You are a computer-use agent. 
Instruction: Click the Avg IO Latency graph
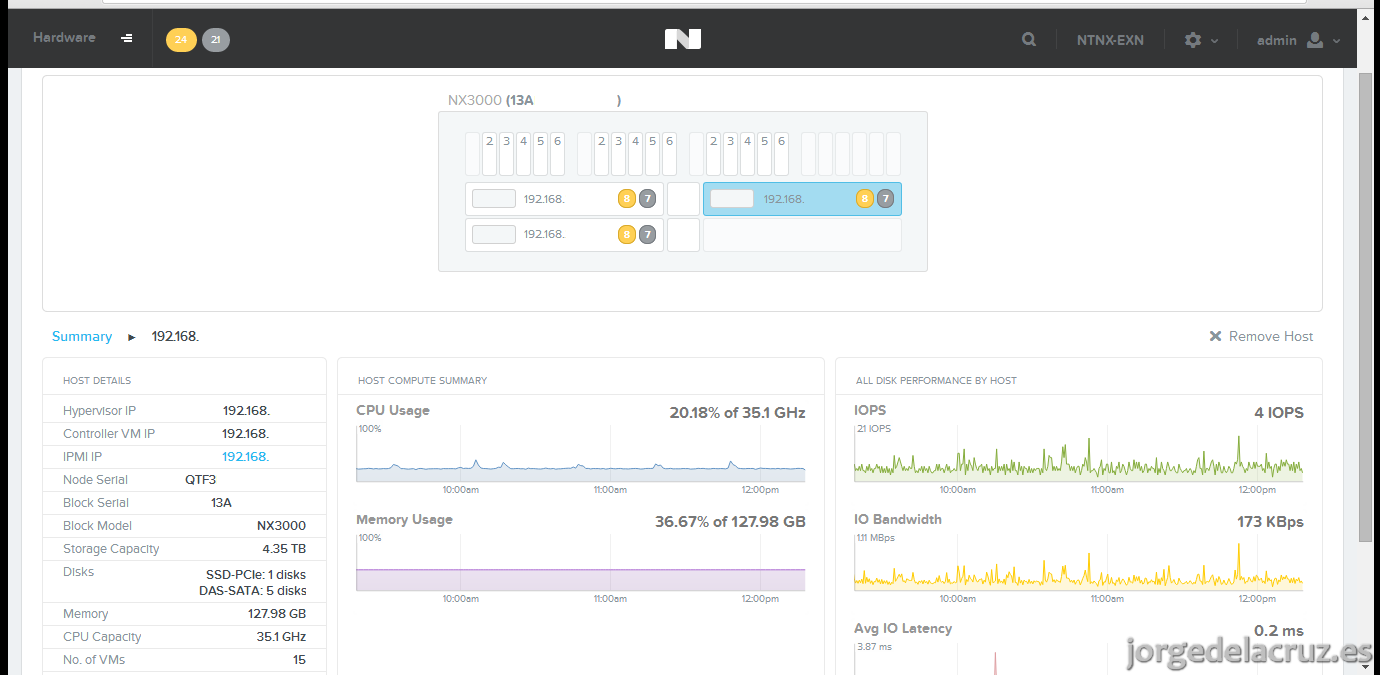(1079, 658)
